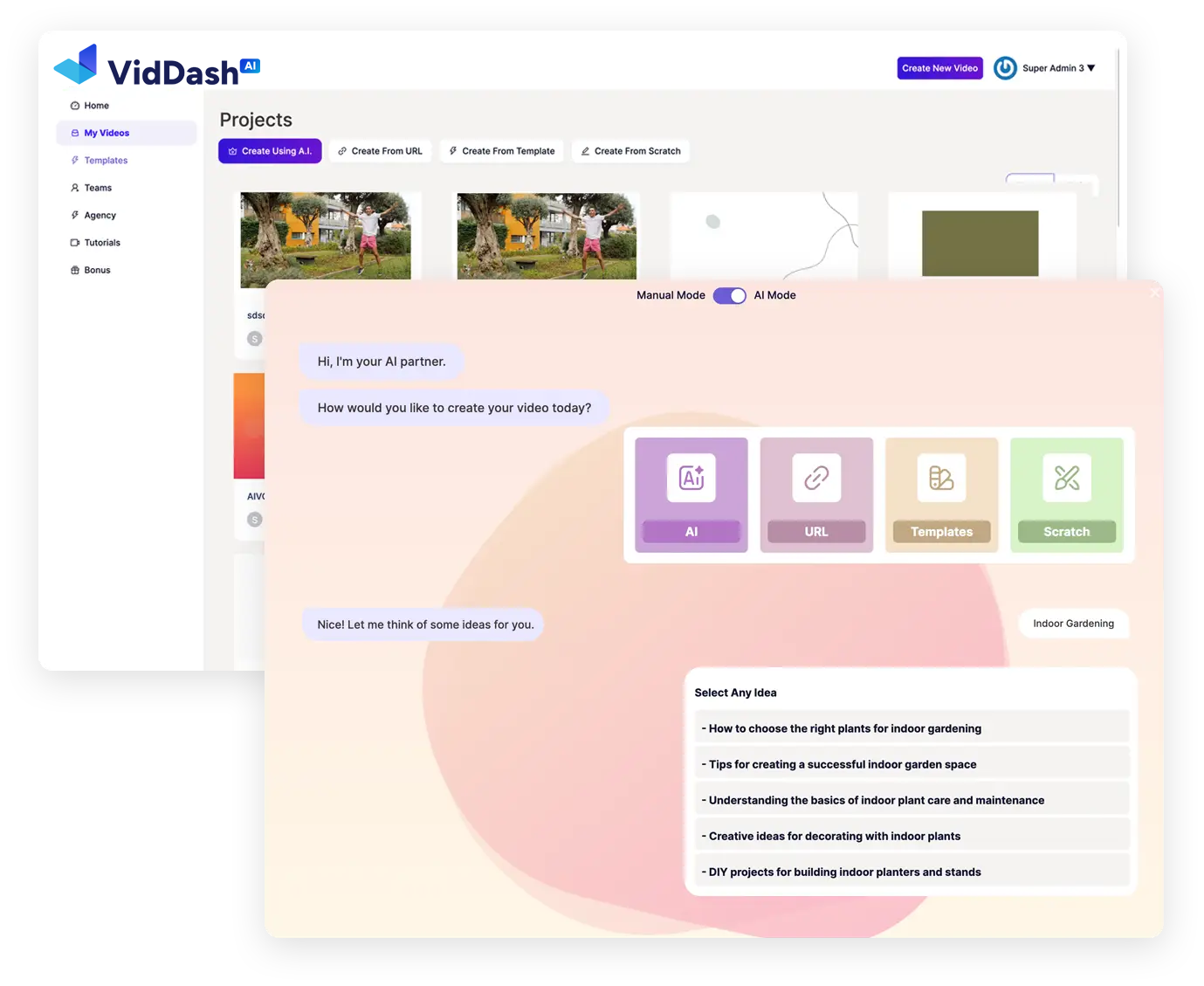This screenshot has width=1204, height=986.
Task: Click the Create New Video button
Action: [939, 68]
